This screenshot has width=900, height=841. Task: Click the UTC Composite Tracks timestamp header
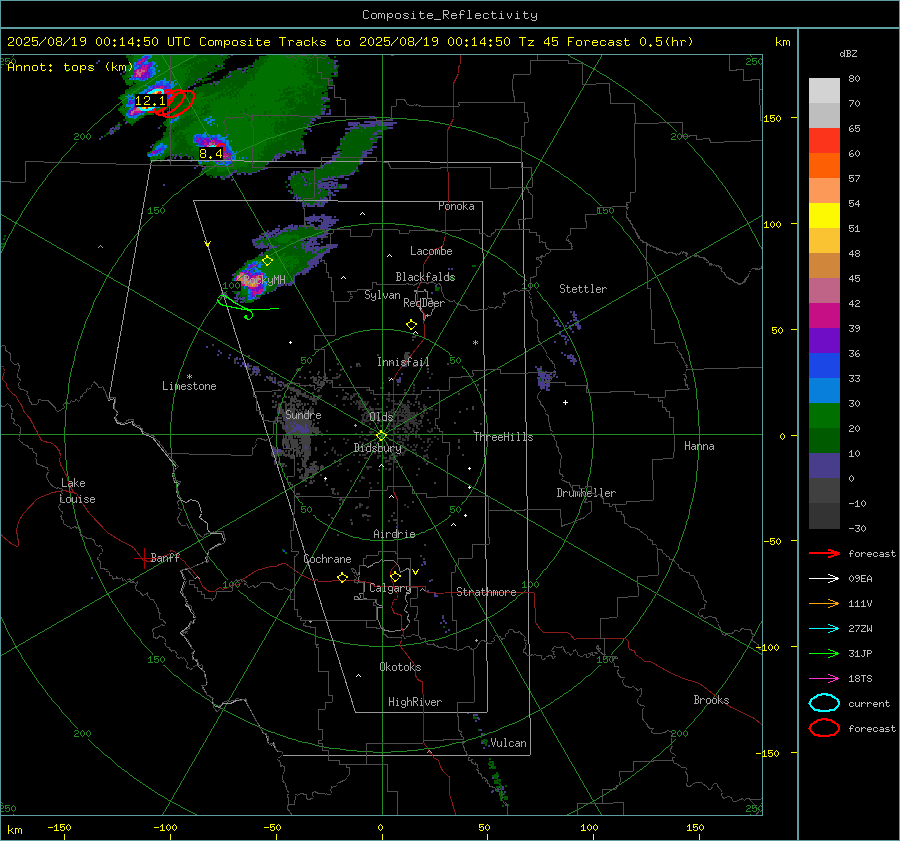coord(350,42)
